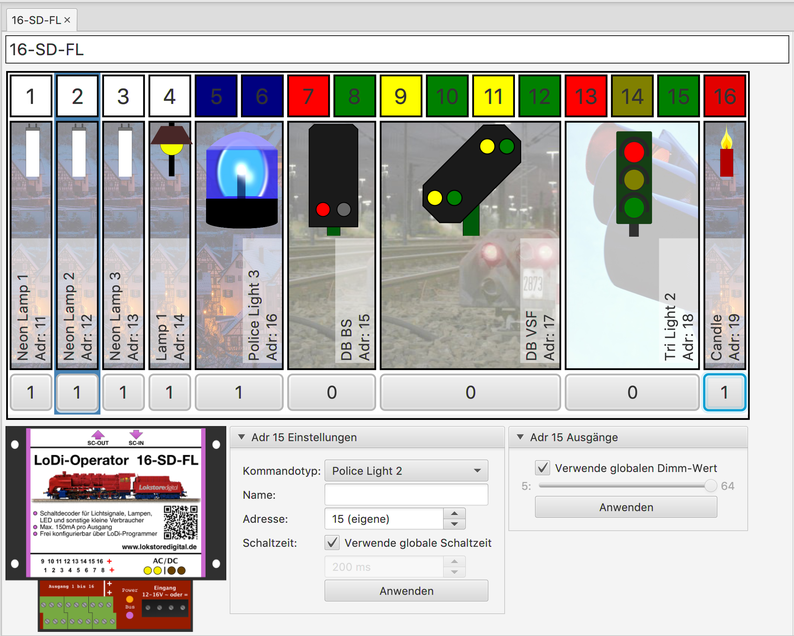
Task: Click the SC-OUT arrow on device image
Action: [x=98, y=435]
